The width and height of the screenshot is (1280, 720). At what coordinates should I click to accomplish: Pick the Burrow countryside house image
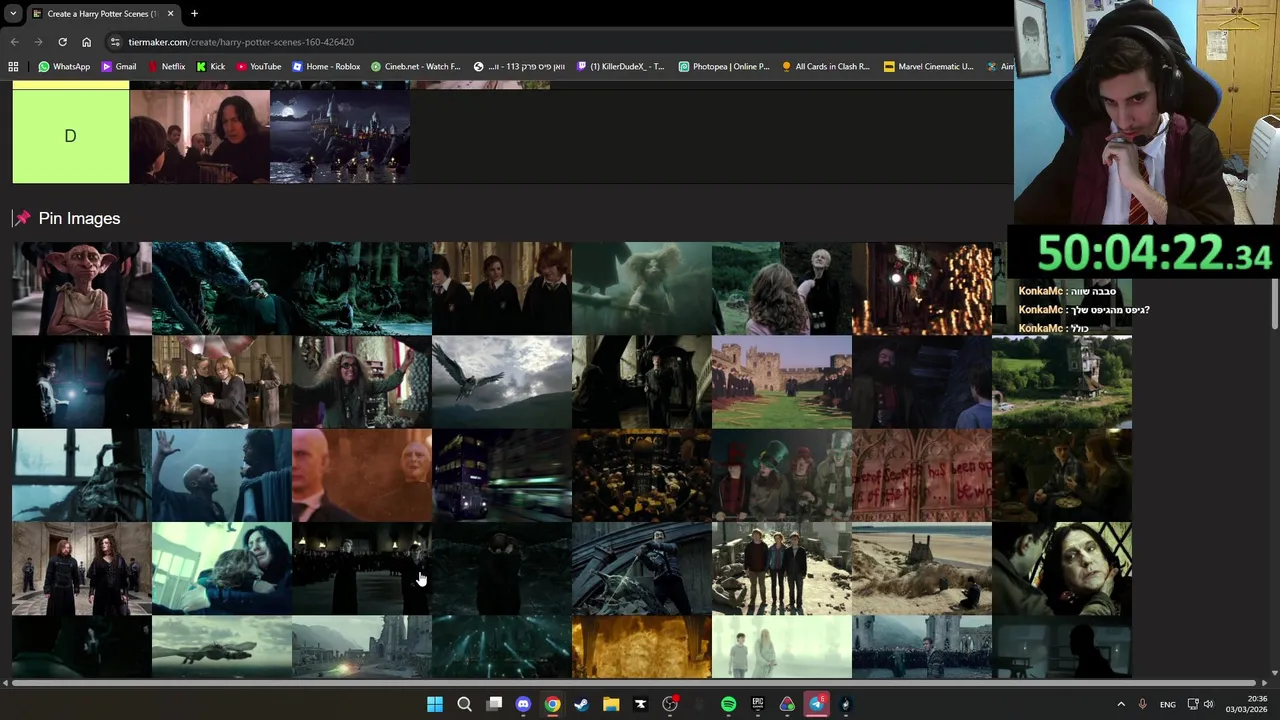[x=1062, y=382]
